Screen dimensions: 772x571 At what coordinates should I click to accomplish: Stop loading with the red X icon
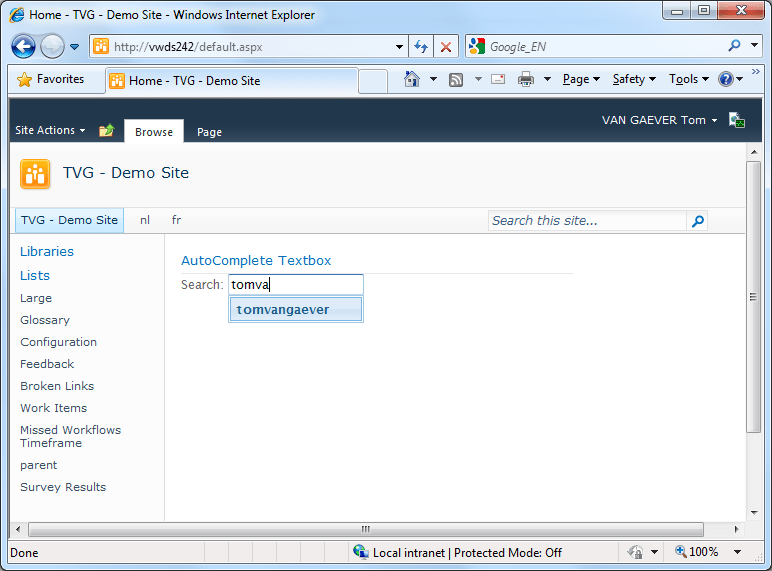pos(446,47)
